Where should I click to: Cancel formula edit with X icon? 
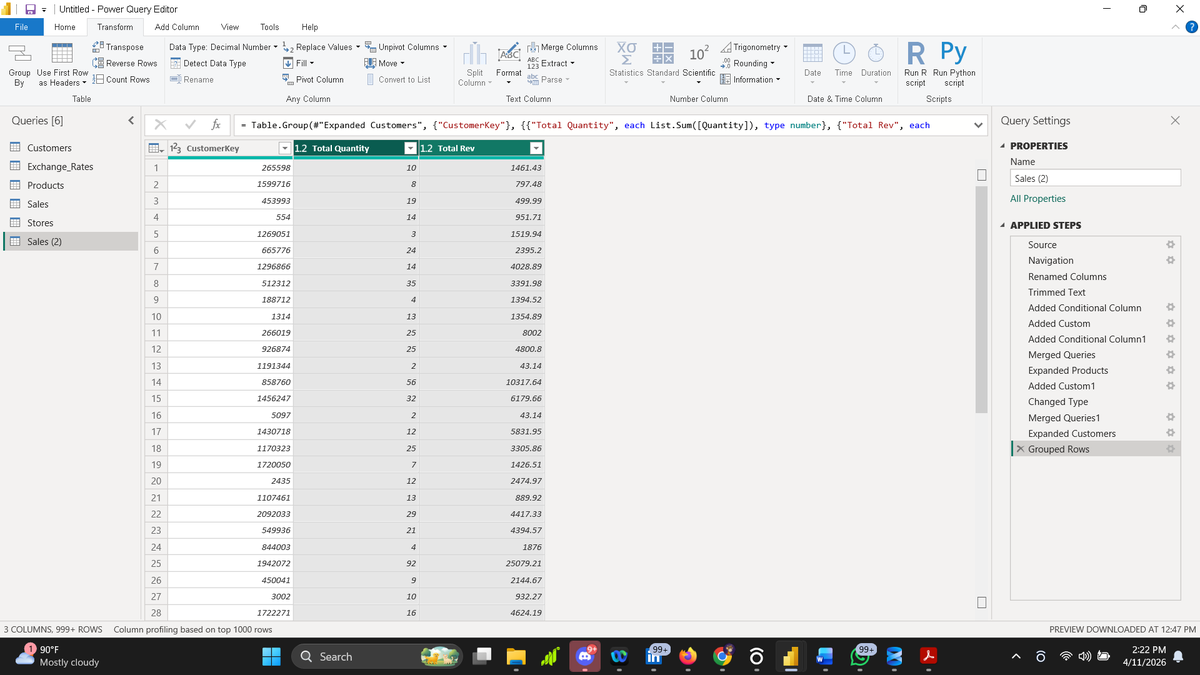click(160, 125)
